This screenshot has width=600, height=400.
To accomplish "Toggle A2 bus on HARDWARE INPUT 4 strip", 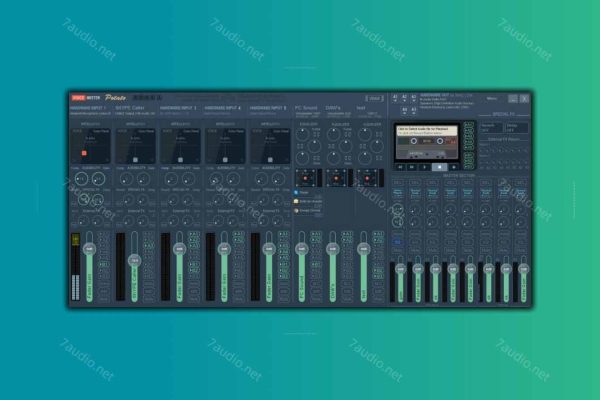I will 238,240.
